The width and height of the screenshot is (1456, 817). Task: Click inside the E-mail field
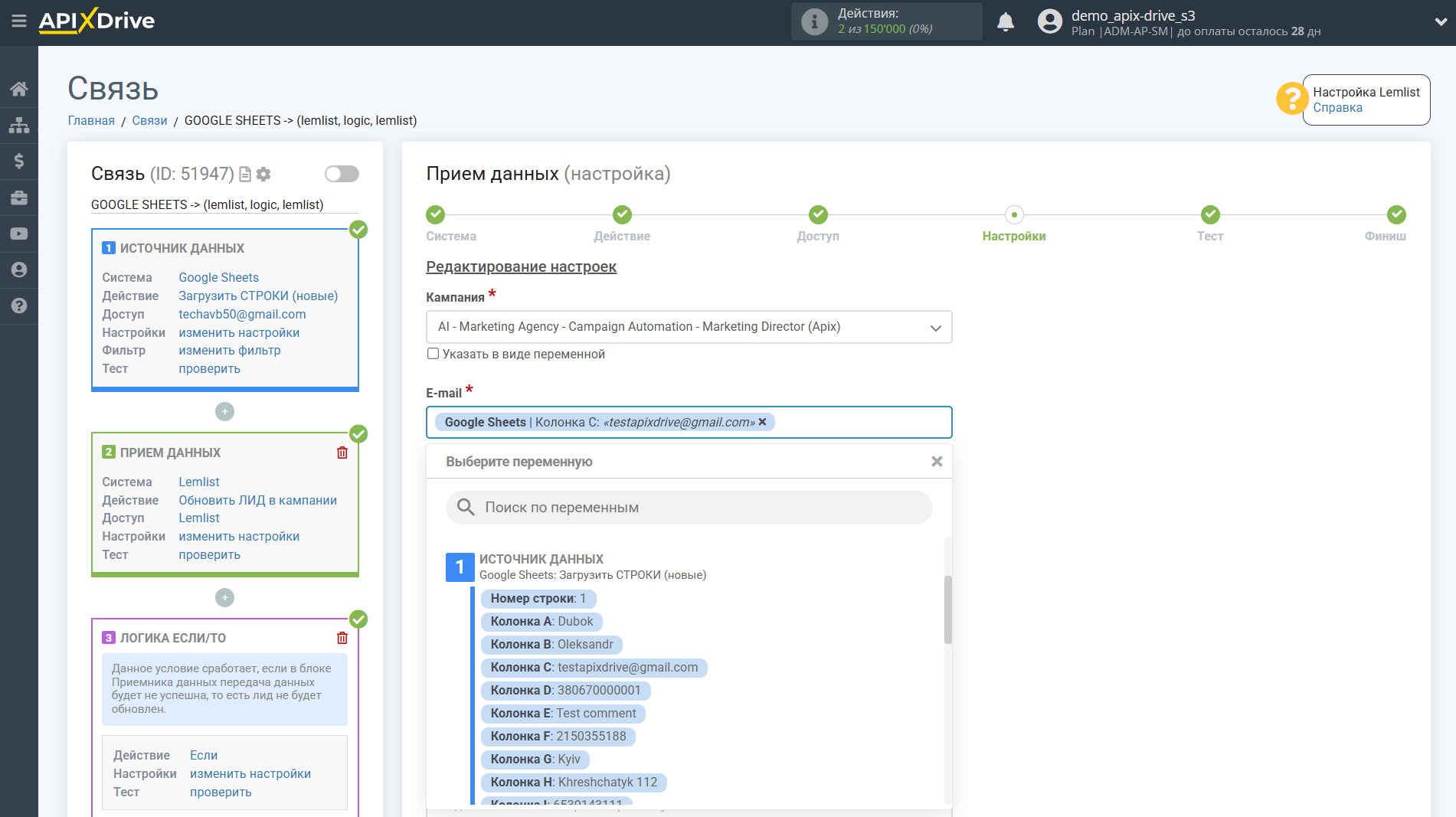[689, 422]
